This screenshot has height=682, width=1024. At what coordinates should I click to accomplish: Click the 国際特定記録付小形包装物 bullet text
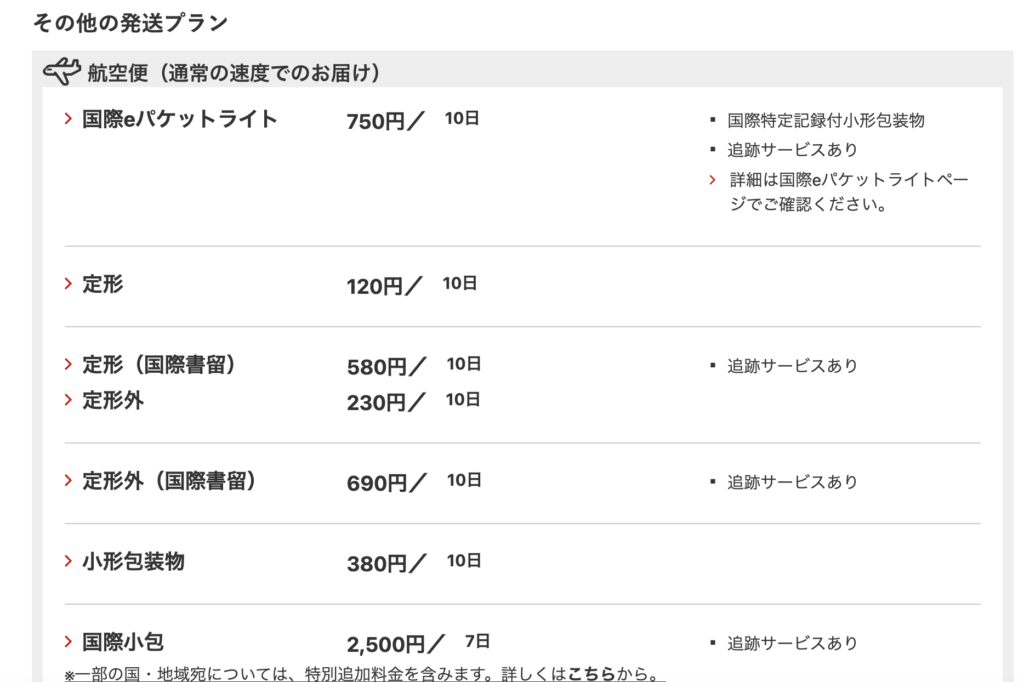tap(826, 120)
